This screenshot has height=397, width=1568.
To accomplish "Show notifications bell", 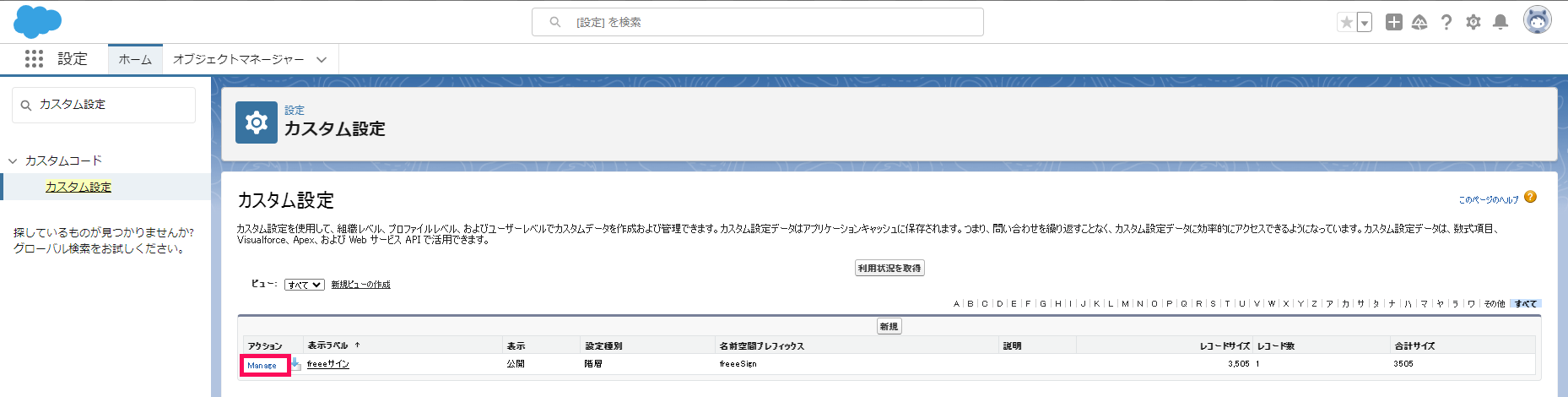I will point(1500,23).
